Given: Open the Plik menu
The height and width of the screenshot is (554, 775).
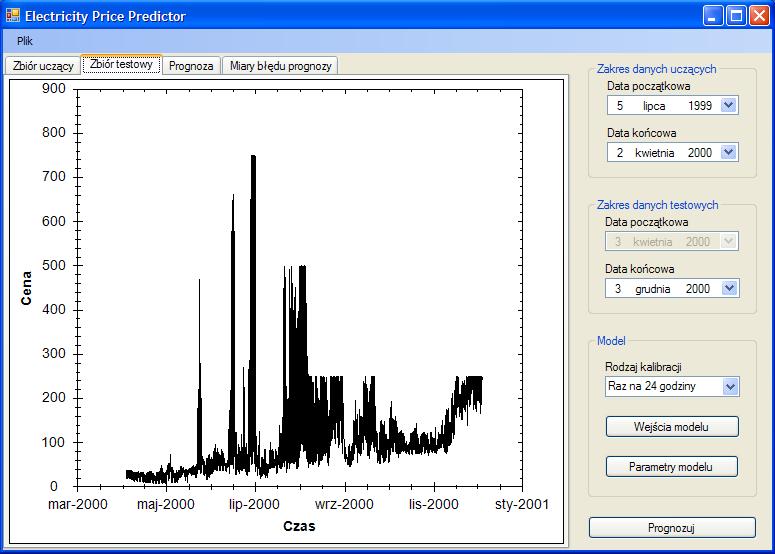Looking at the screenshot, I should (24, 41).
